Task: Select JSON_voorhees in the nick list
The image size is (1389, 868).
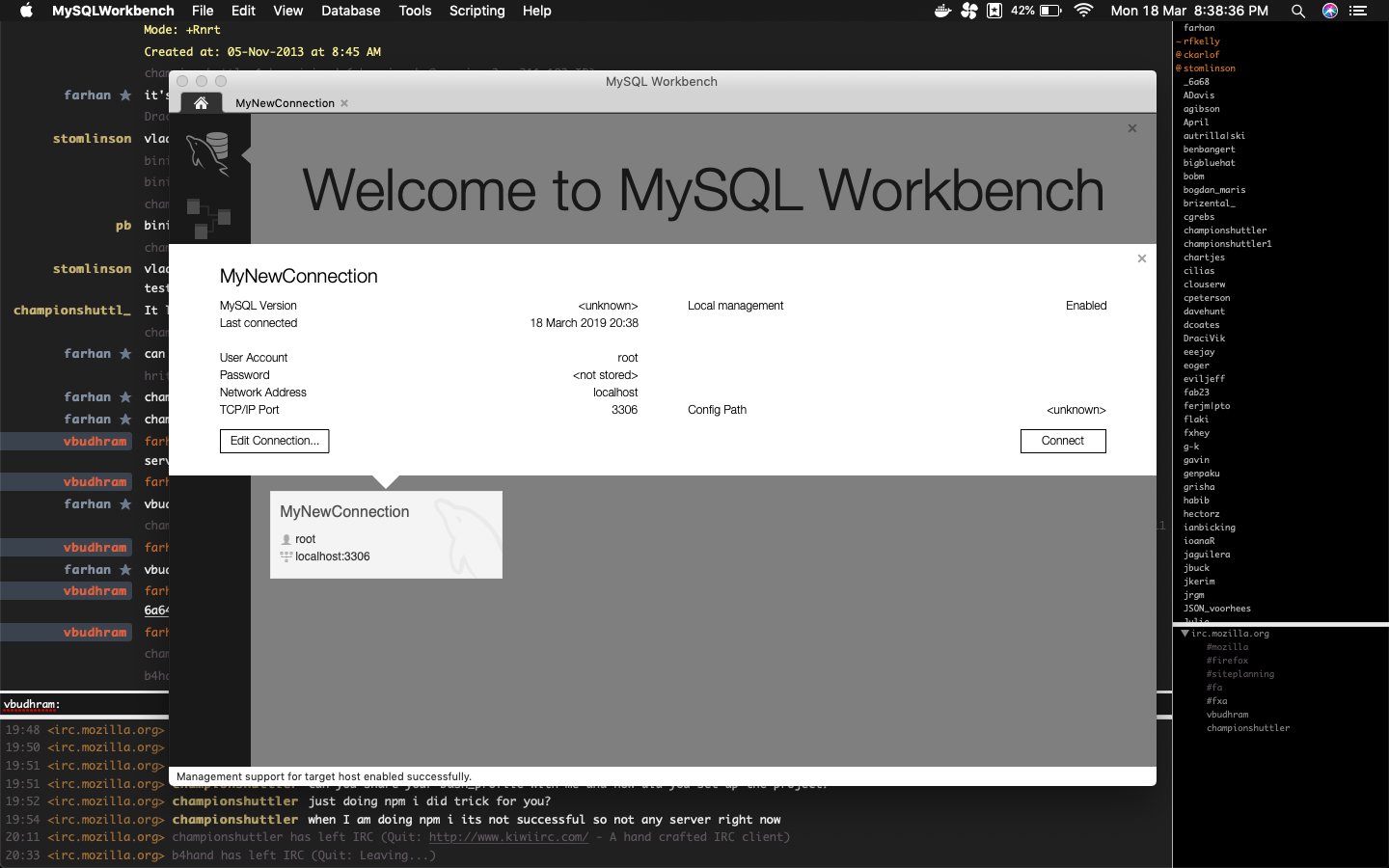Action: (1216, 609)
